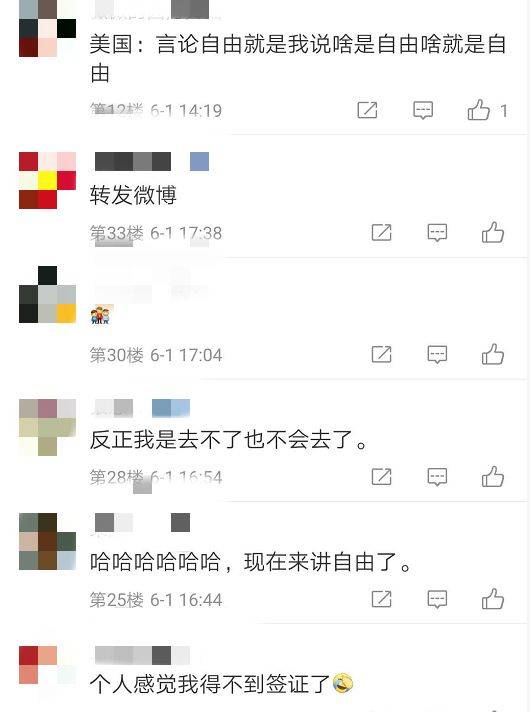Open avatar of the 转发微博 commenter
Screen dimensions: 530x712
pyautogui.click(x=47, y=180)
